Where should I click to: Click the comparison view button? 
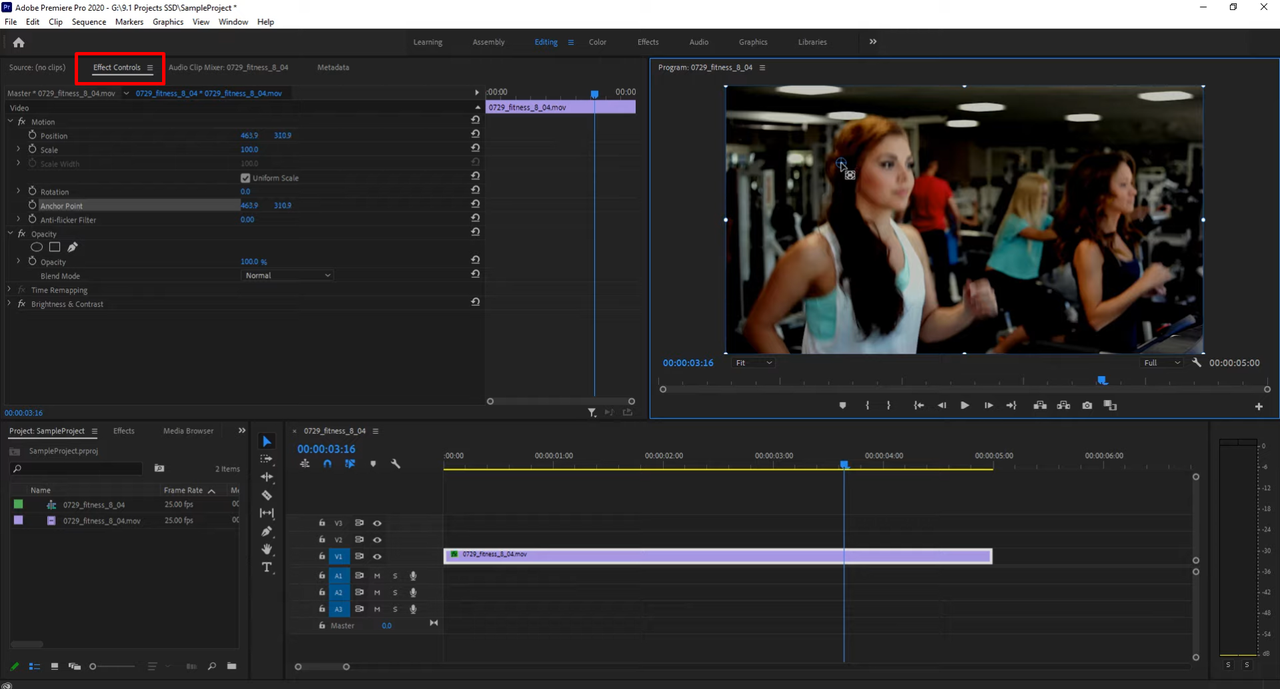pyautogui.click(x=1110, y=405)
